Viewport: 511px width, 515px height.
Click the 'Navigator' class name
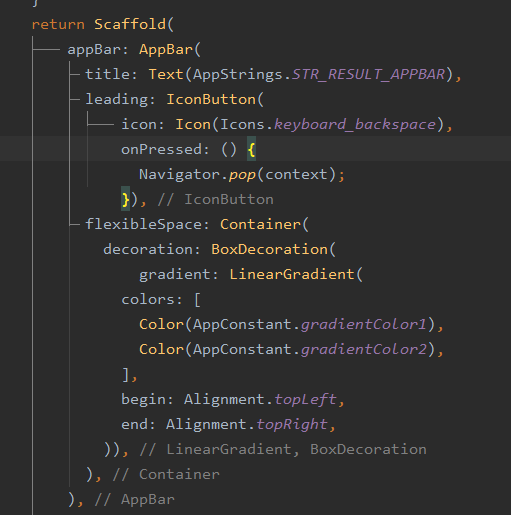[x=179, y=175]
